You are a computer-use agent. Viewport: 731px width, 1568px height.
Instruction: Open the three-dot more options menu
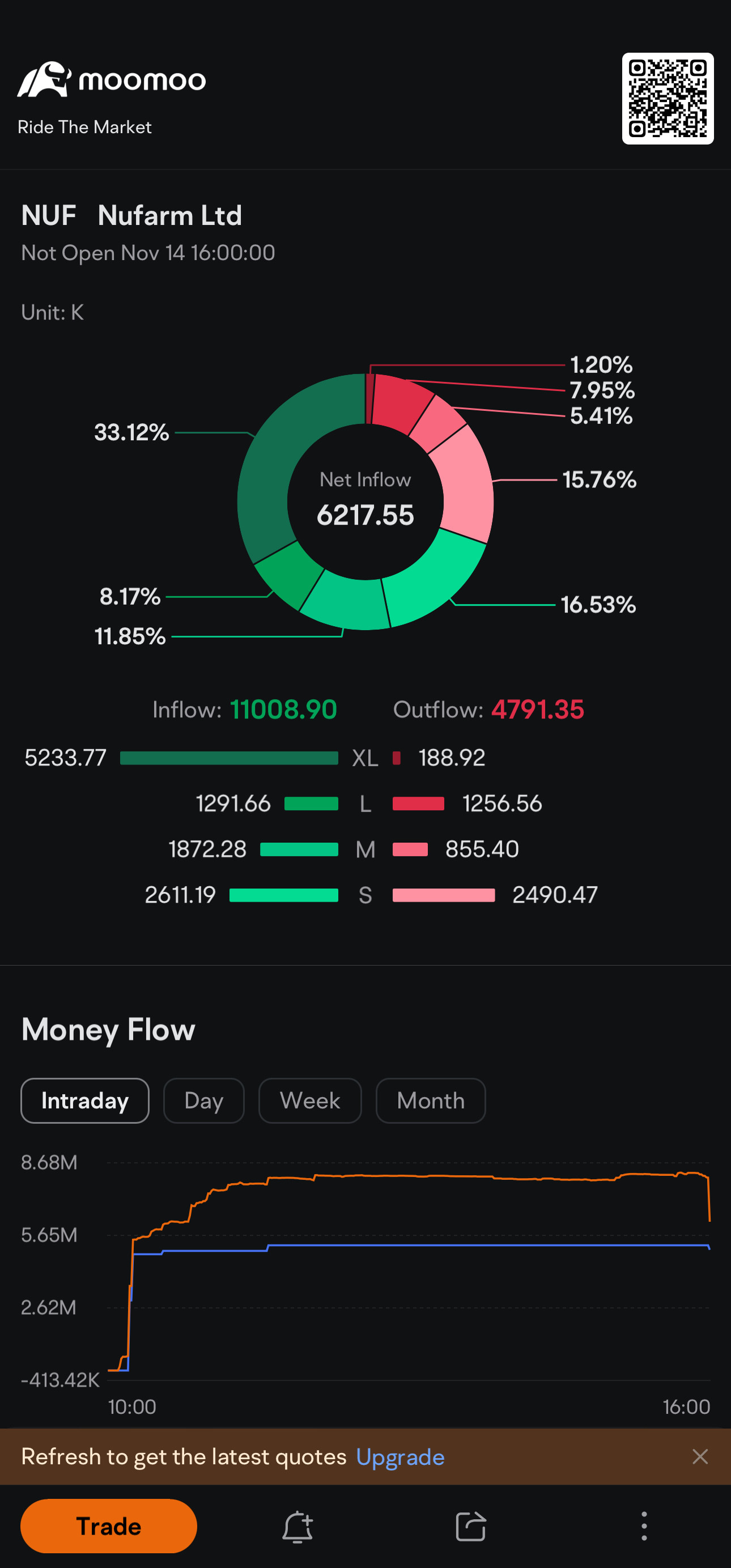644,1526
